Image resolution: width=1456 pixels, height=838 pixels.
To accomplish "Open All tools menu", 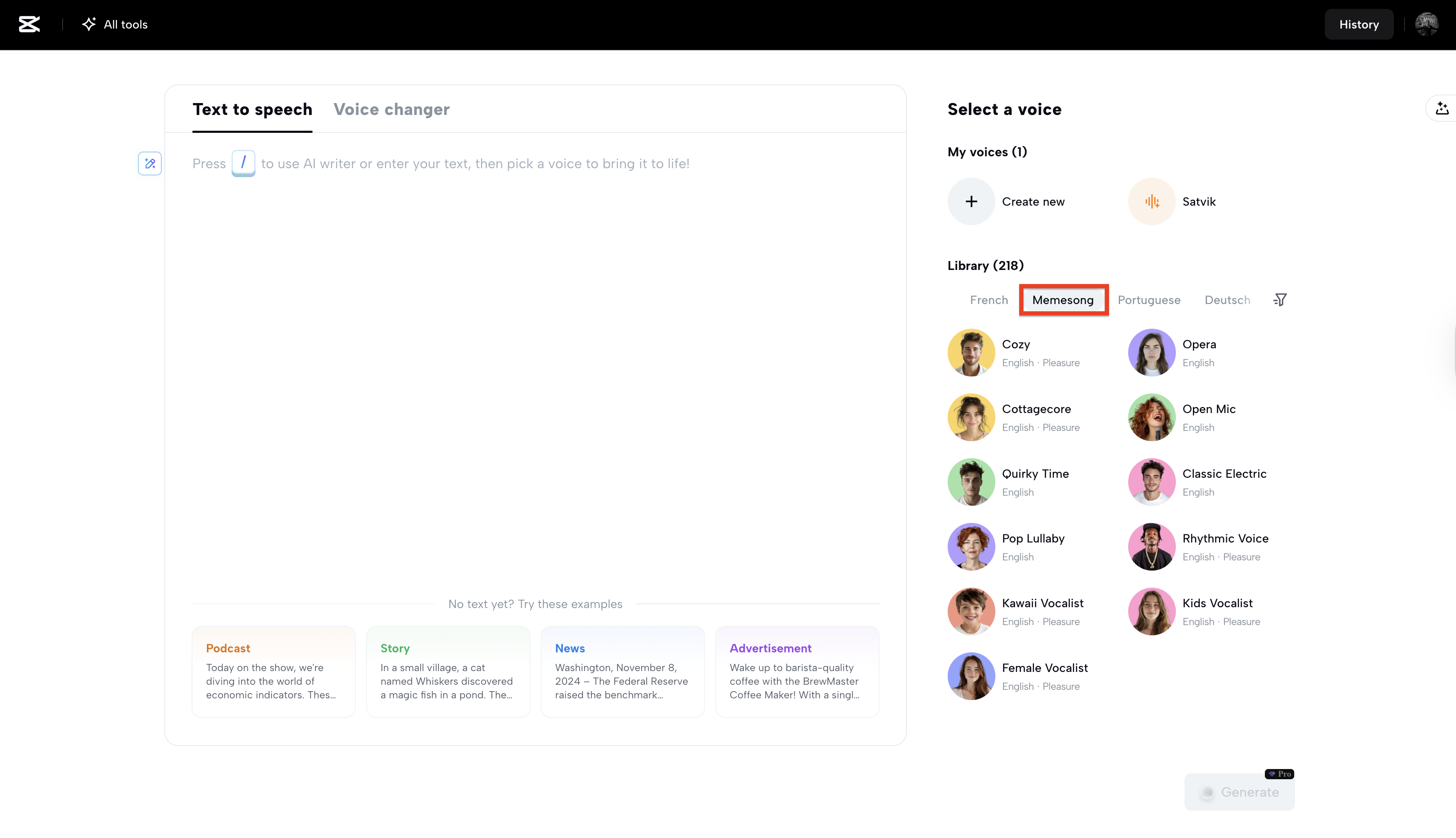I will (x=115, y=24).
